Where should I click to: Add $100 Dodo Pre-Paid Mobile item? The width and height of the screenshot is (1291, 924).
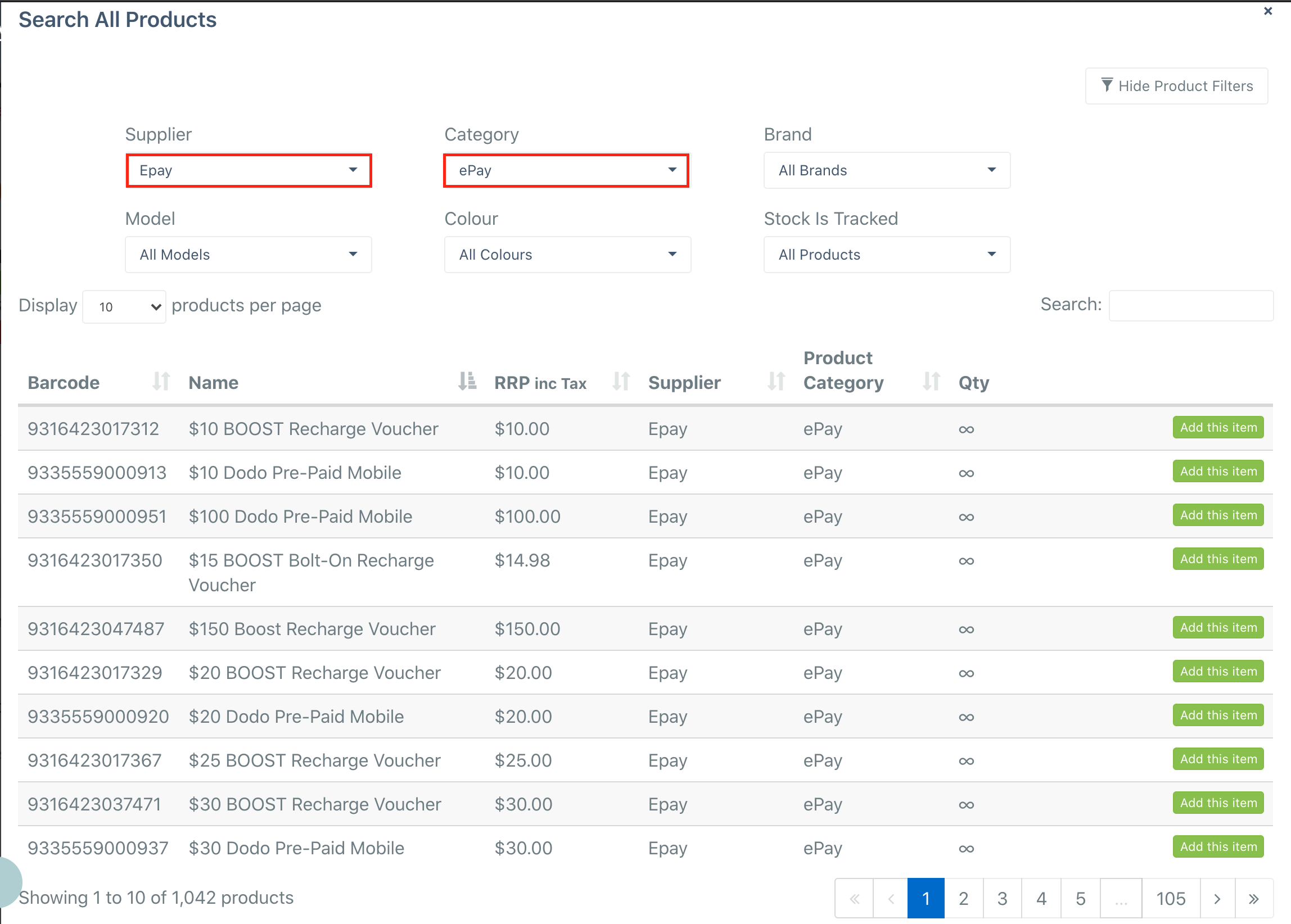(1217, 515)
